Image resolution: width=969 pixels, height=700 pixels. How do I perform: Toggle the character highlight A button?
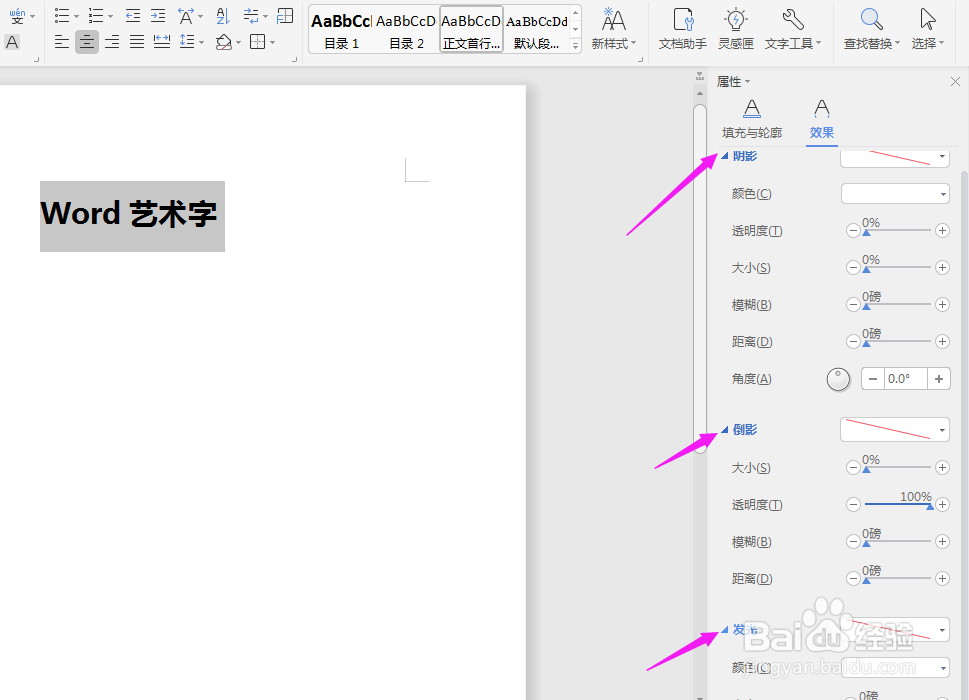click(x=11, y=43)
